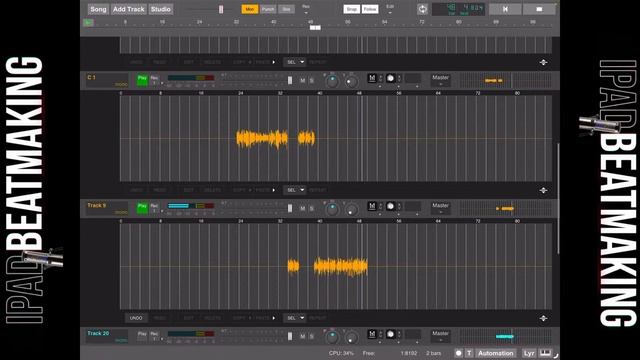Adjust the master slider next to Studio
Screen dimensions: 640x360
coord(221,9)
